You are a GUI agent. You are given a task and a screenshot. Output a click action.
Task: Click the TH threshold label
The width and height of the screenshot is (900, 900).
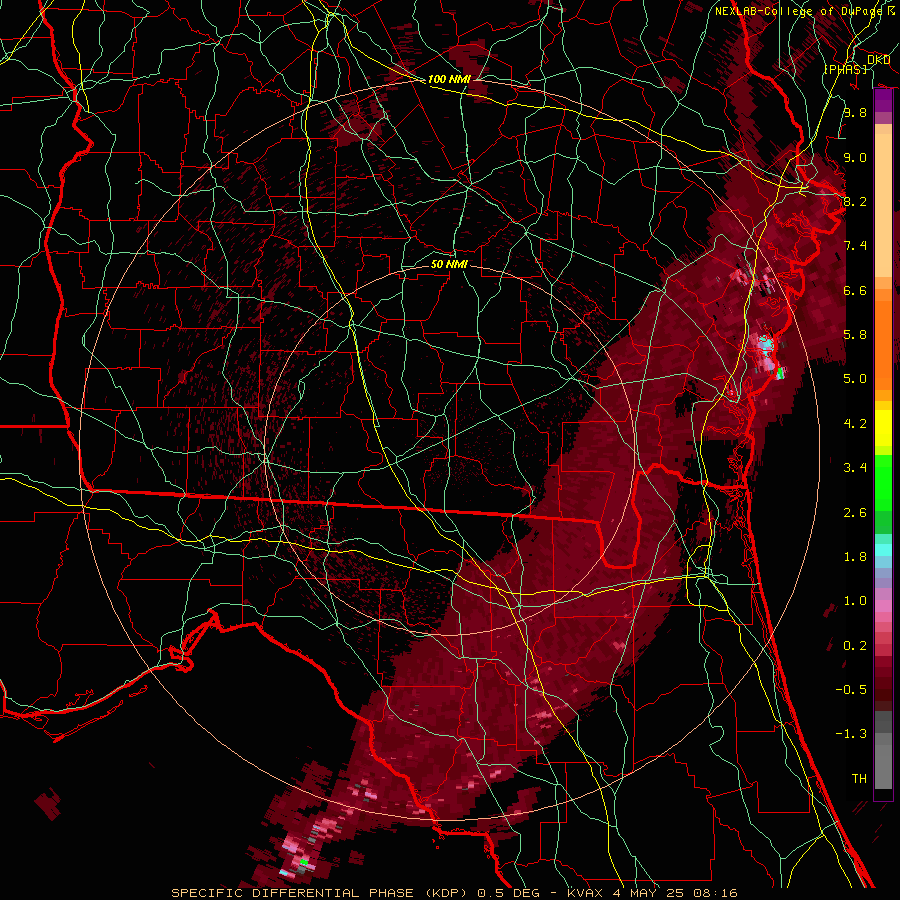(x=859, y=779)
